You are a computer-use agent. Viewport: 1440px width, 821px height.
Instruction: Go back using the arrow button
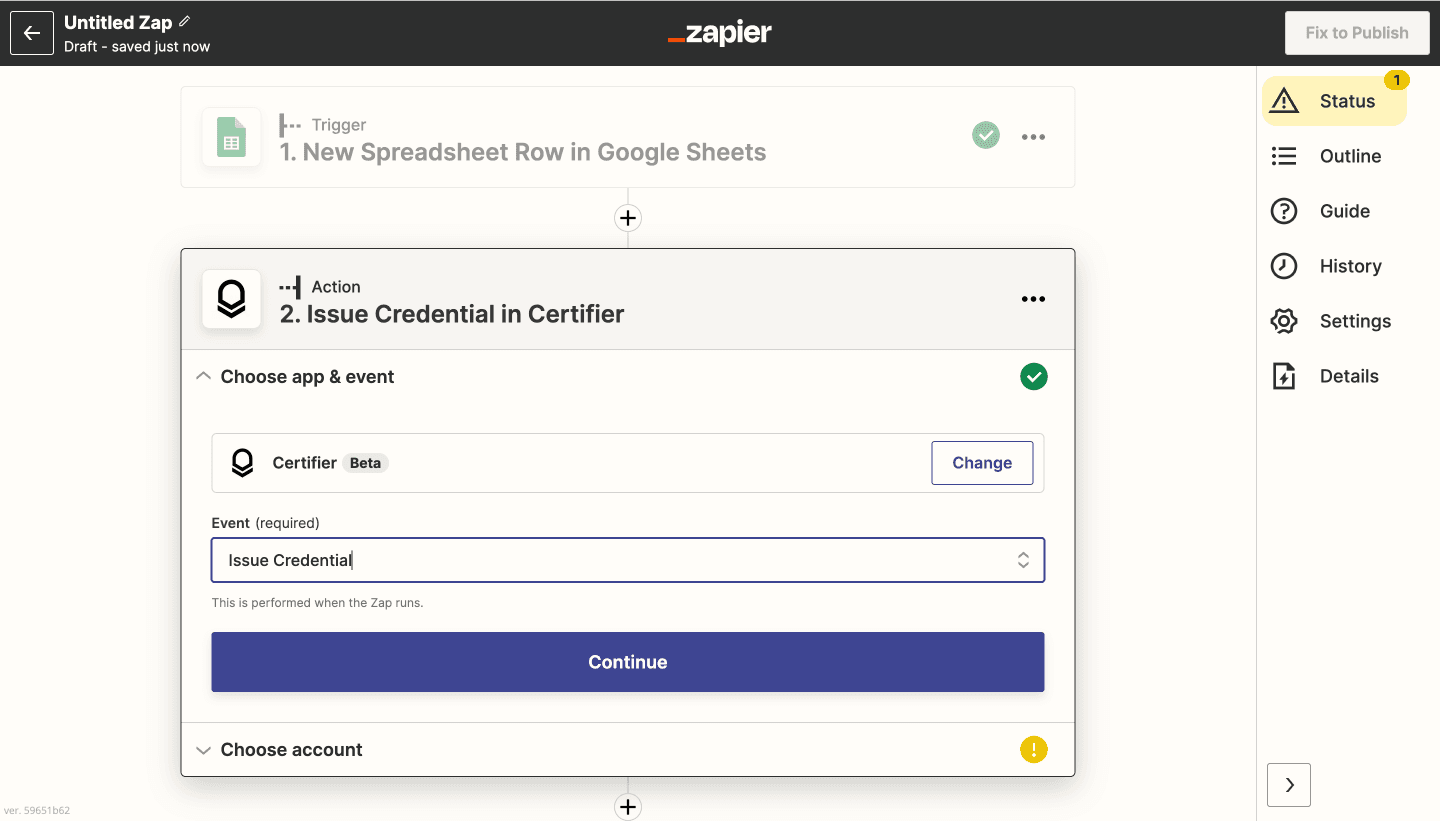[x=32, y=33]
